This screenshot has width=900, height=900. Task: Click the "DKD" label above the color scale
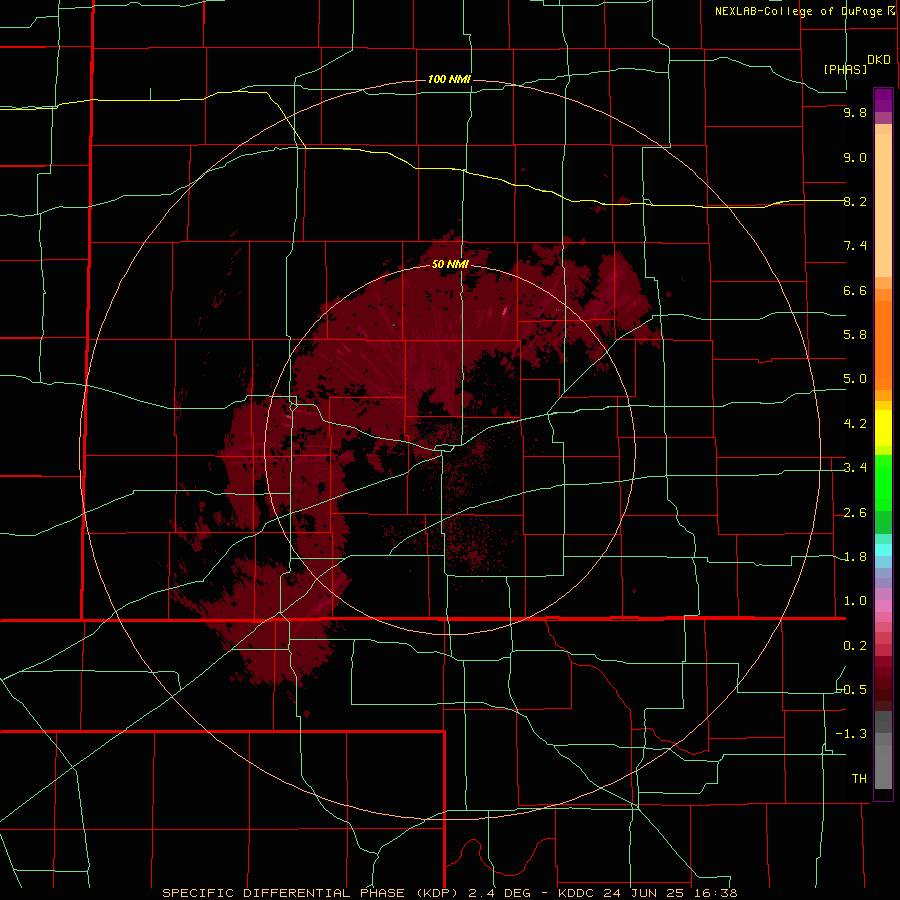[879, 60]
